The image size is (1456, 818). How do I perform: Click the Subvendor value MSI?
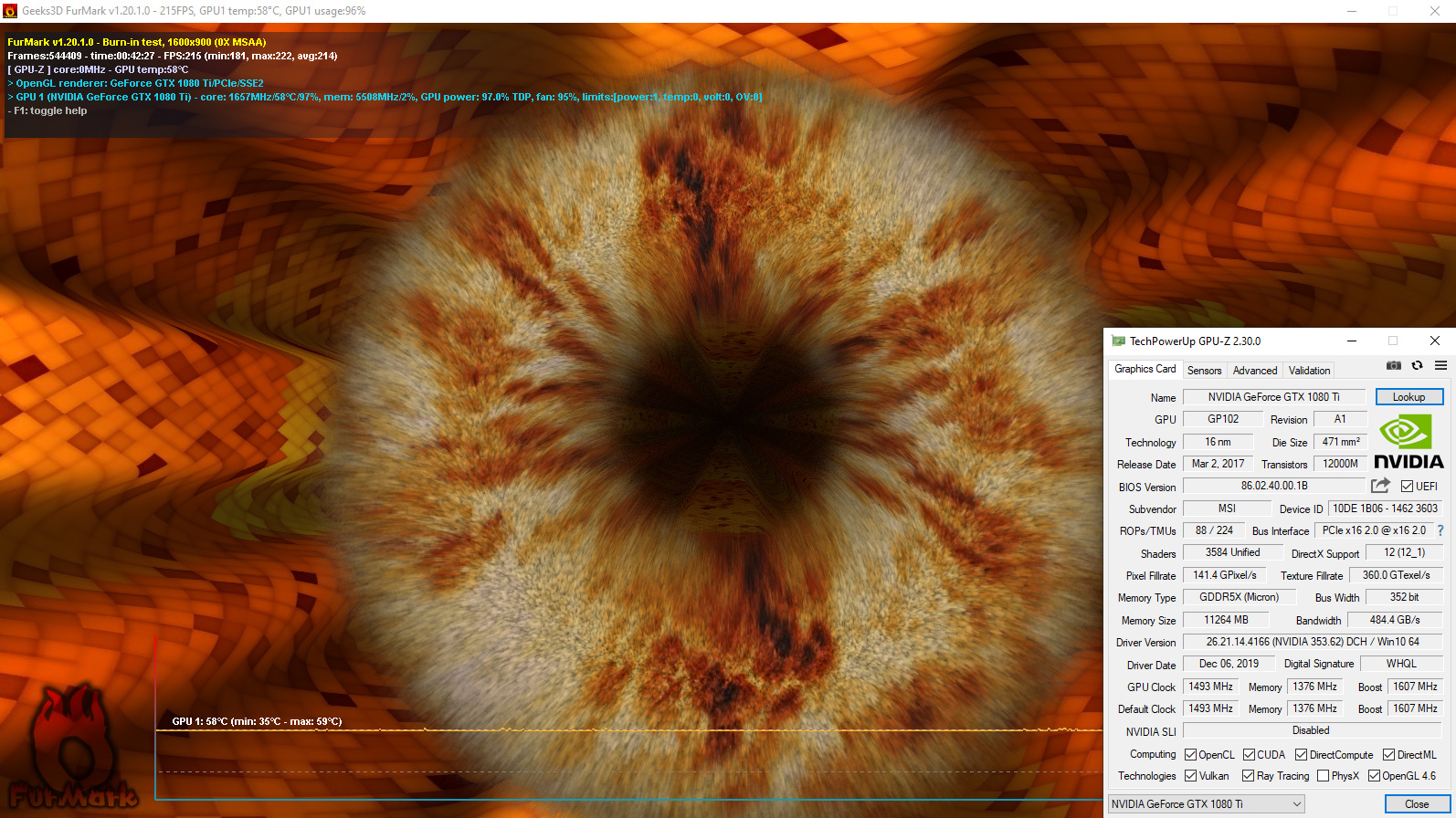coord(1227,509)
